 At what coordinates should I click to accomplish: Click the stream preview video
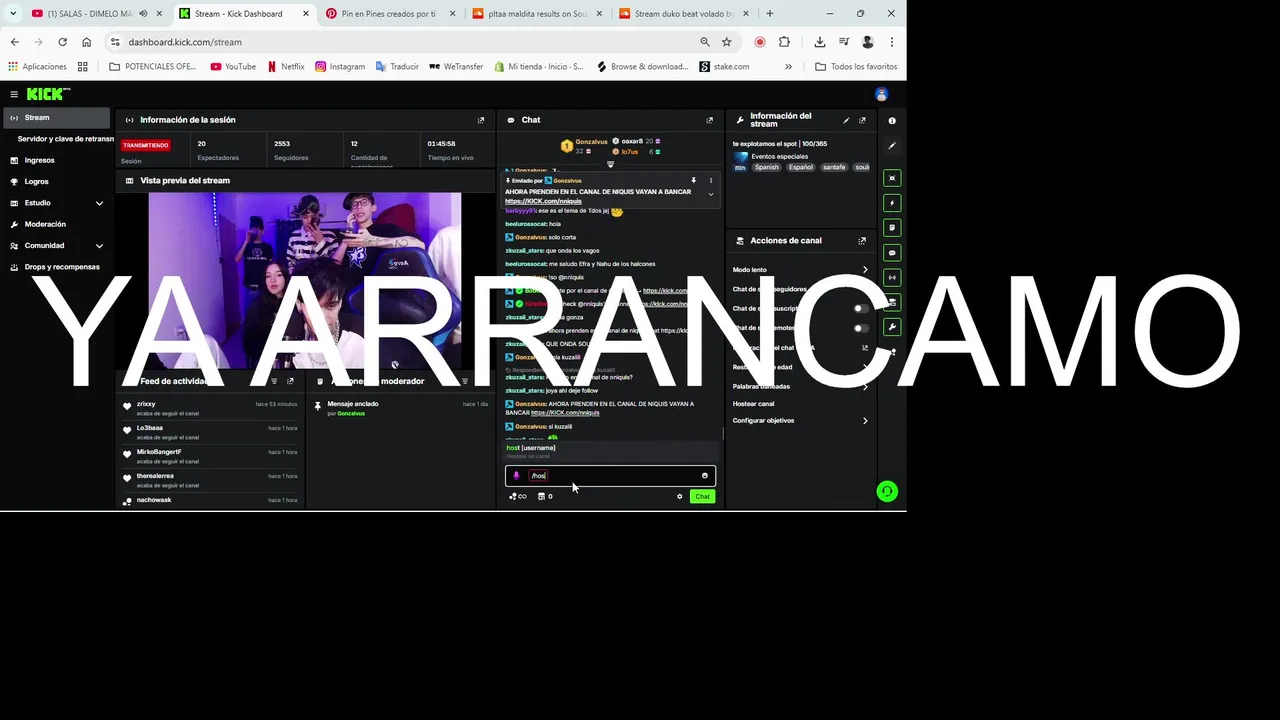pos(305,280)
